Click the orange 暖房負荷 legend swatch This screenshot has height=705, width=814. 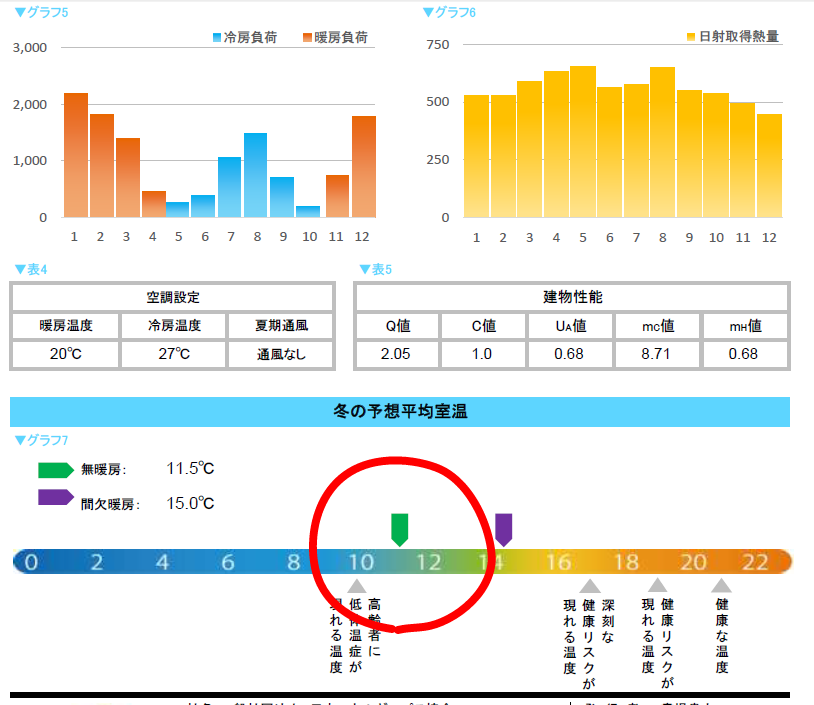[x=307, y=38]
